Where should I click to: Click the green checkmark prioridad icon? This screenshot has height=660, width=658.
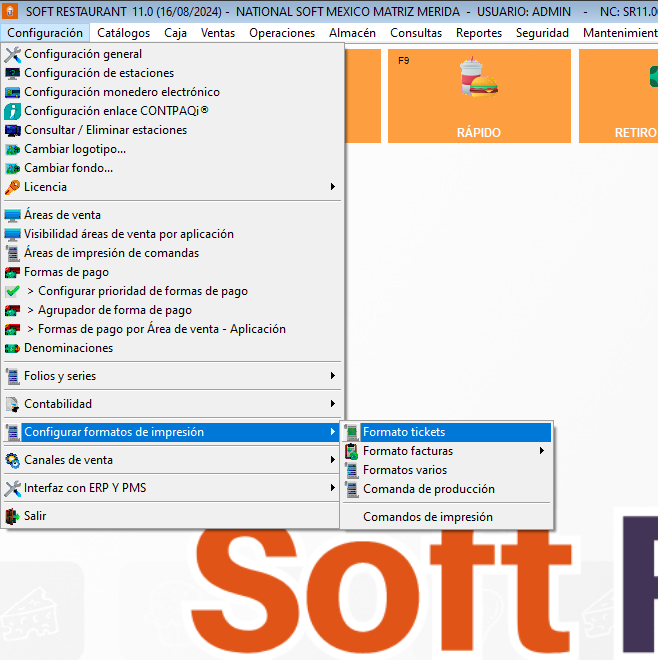(13, 291)
